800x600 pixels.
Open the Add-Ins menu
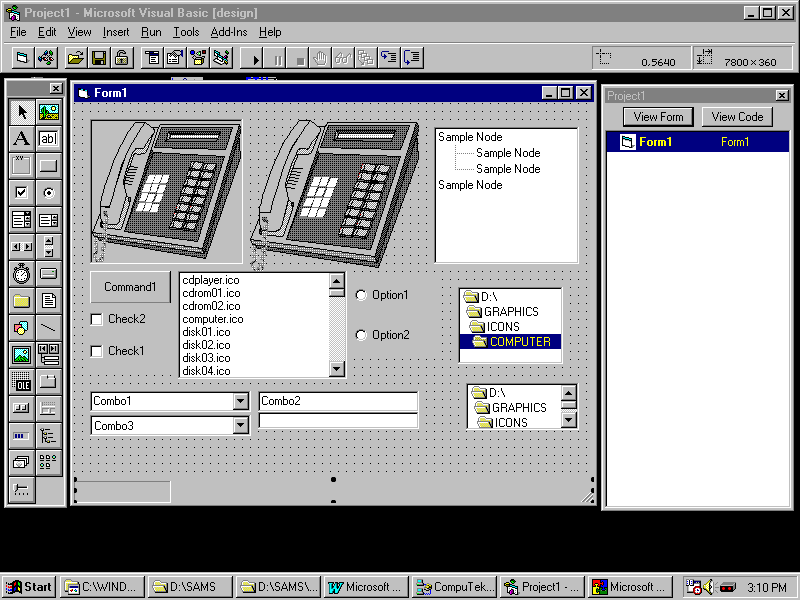tap(229, 32)
